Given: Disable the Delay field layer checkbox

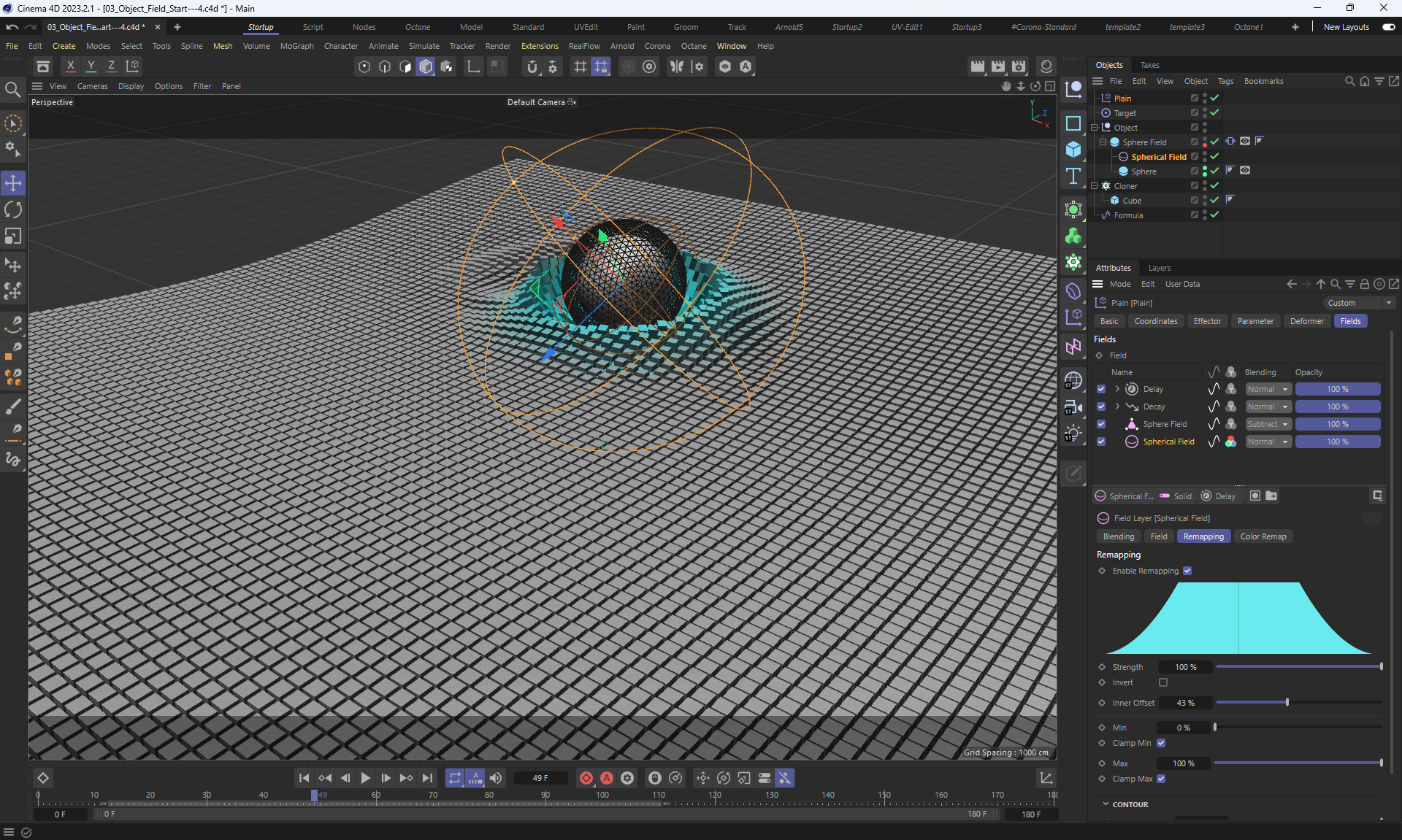Looking at the screenshot, I should pyautogui.click(x=1101, y=389).
